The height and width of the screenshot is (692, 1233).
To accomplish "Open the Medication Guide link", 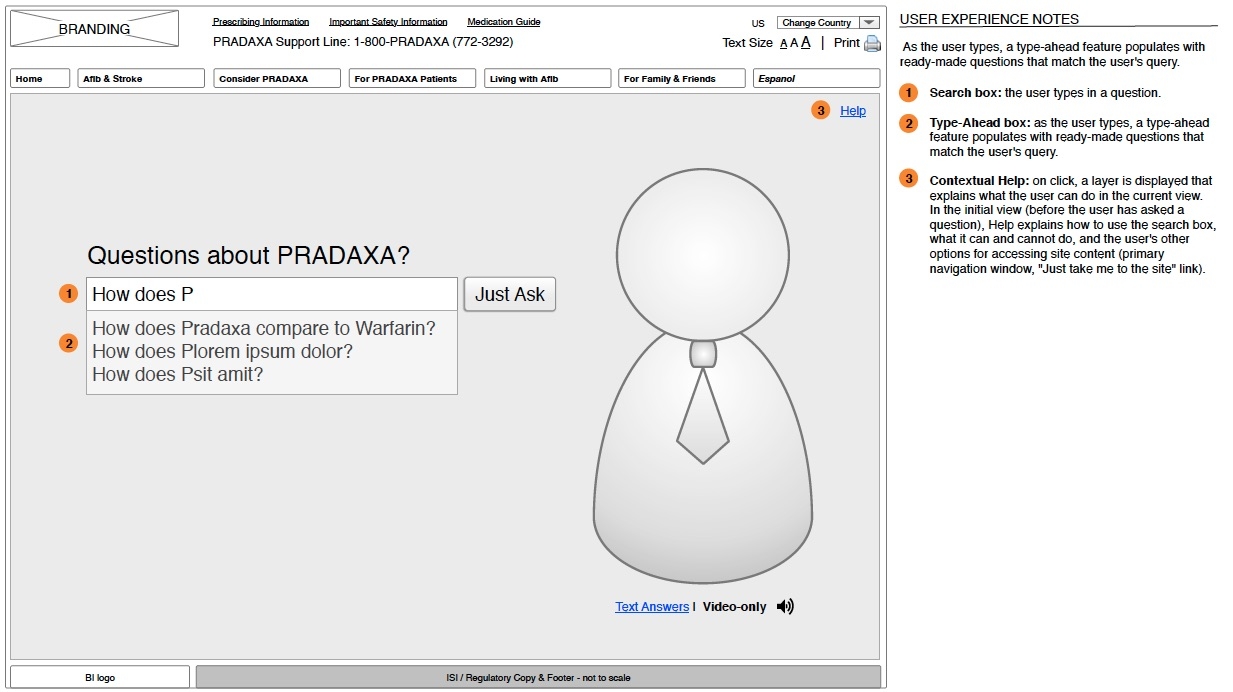I will pyautogui.click(x=504, y=22).
